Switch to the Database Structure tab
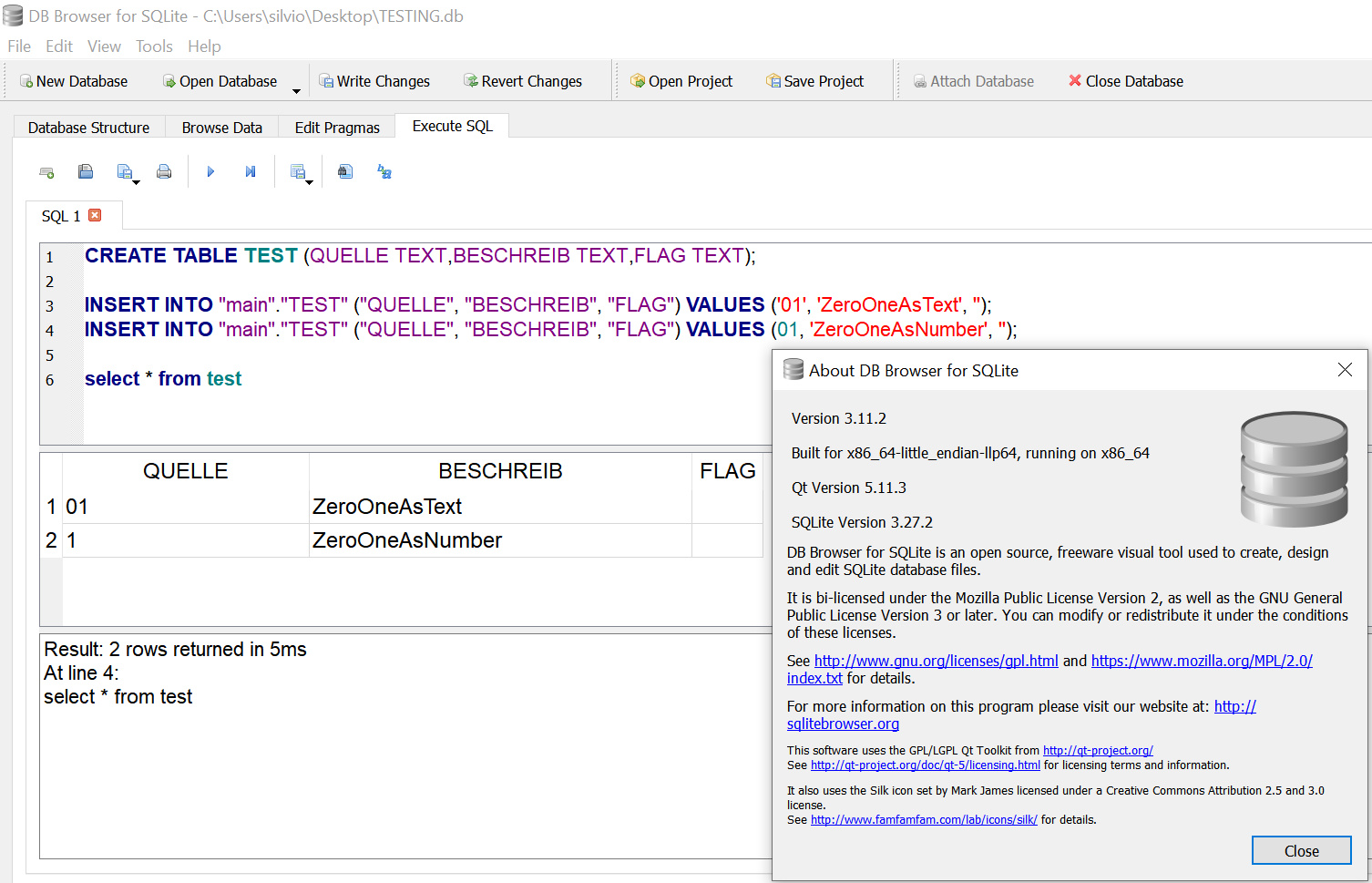 pyautogui.click(x=88, y=127)
